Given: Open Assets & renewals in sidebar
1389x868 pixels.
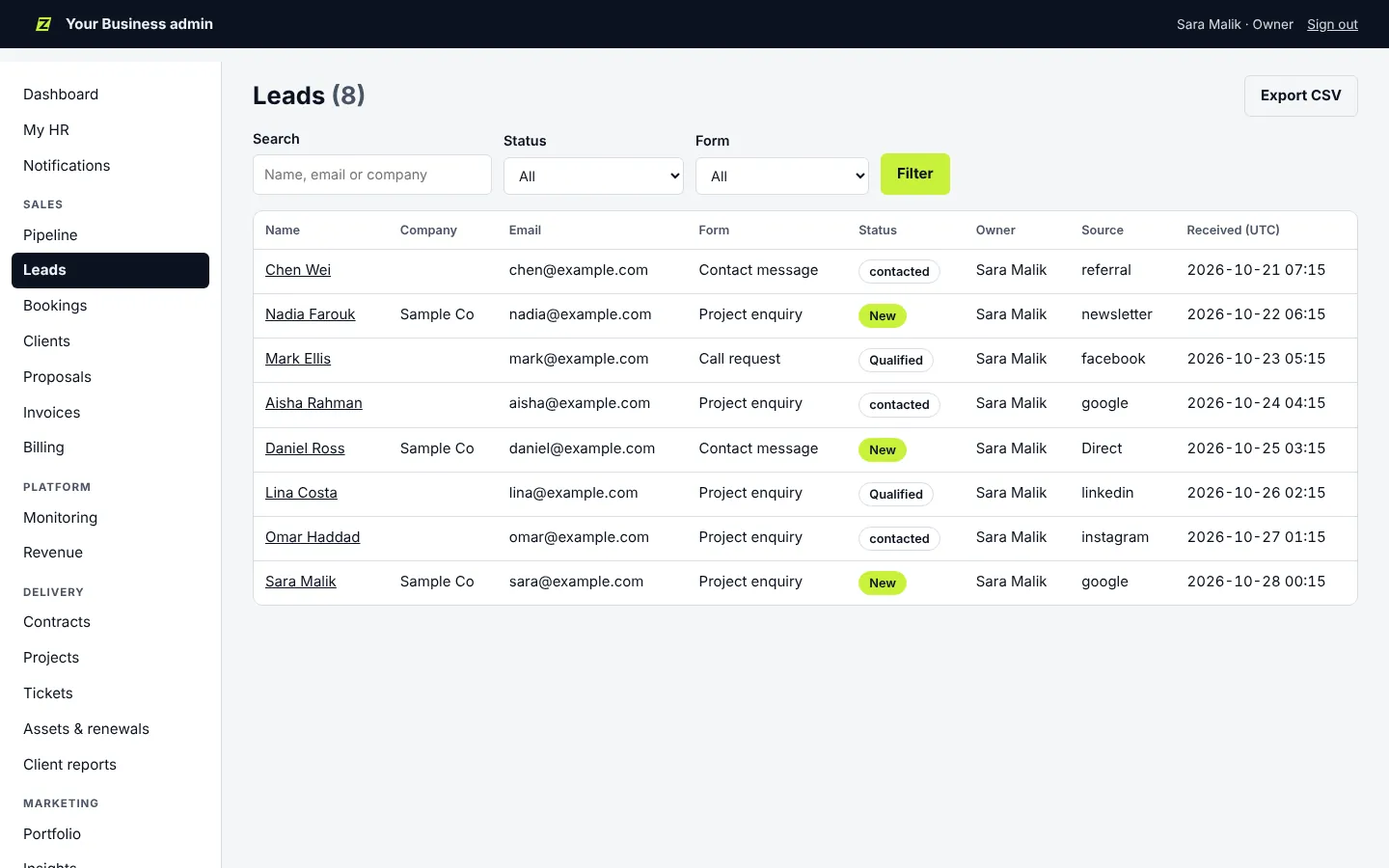Looking at the screenshot, I should pyautogui.click(x=110, y=729).
